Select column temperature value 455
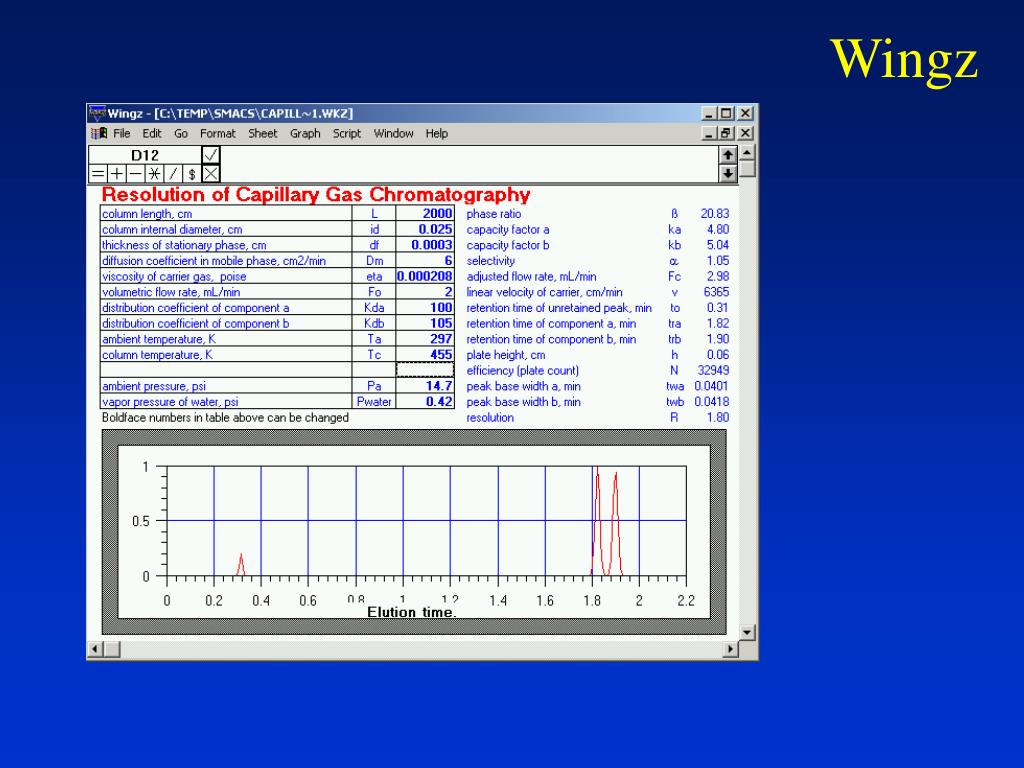This screenshot has height=768, width=1024. [x=424, y=355]
